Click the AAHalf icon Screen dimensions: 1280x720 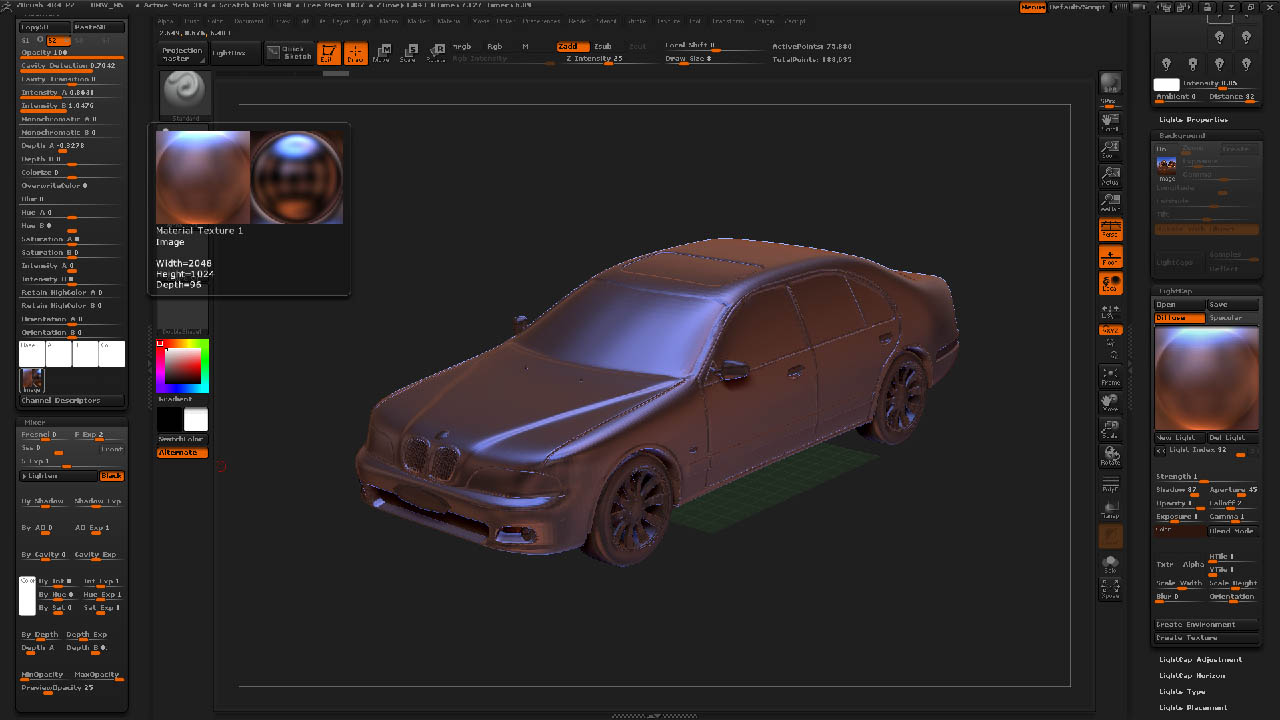click(x=1110, y=203)
